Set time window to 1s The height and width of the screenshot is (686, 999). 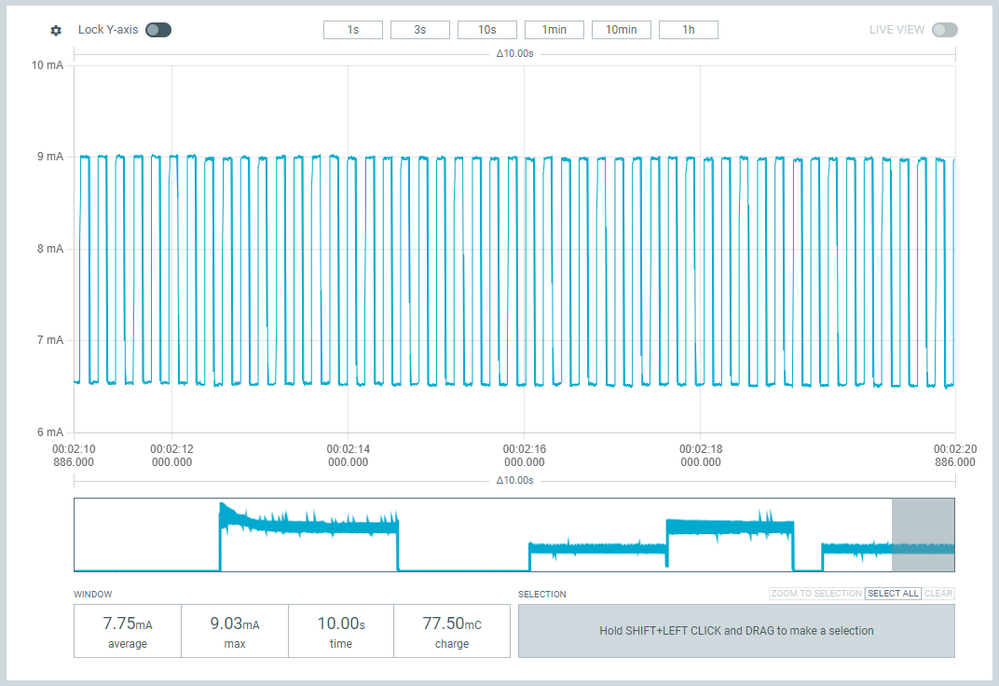point(353,30)
